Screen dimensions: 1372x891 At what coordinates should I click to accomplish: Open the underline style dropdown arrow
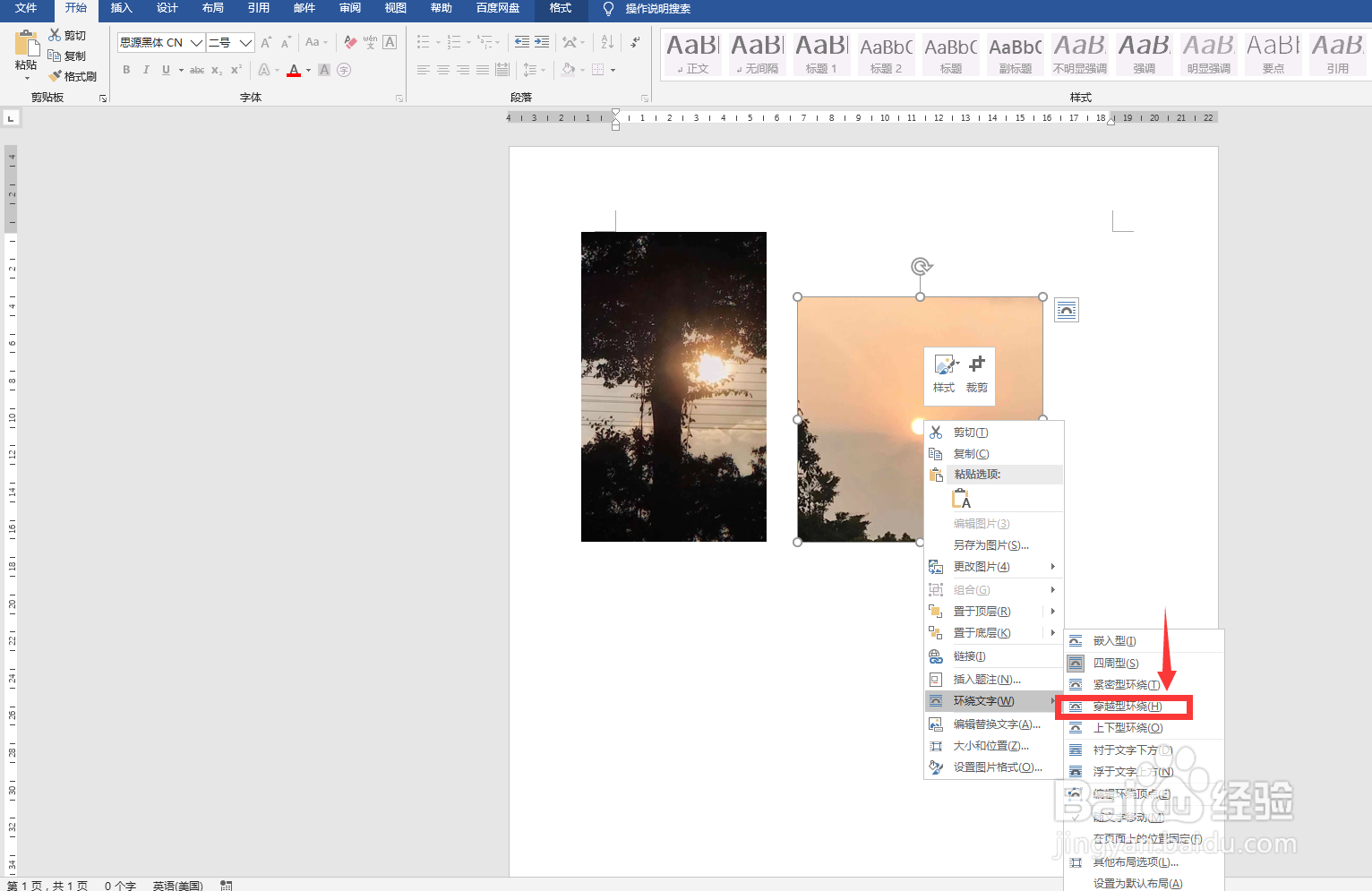pos(181,70)
